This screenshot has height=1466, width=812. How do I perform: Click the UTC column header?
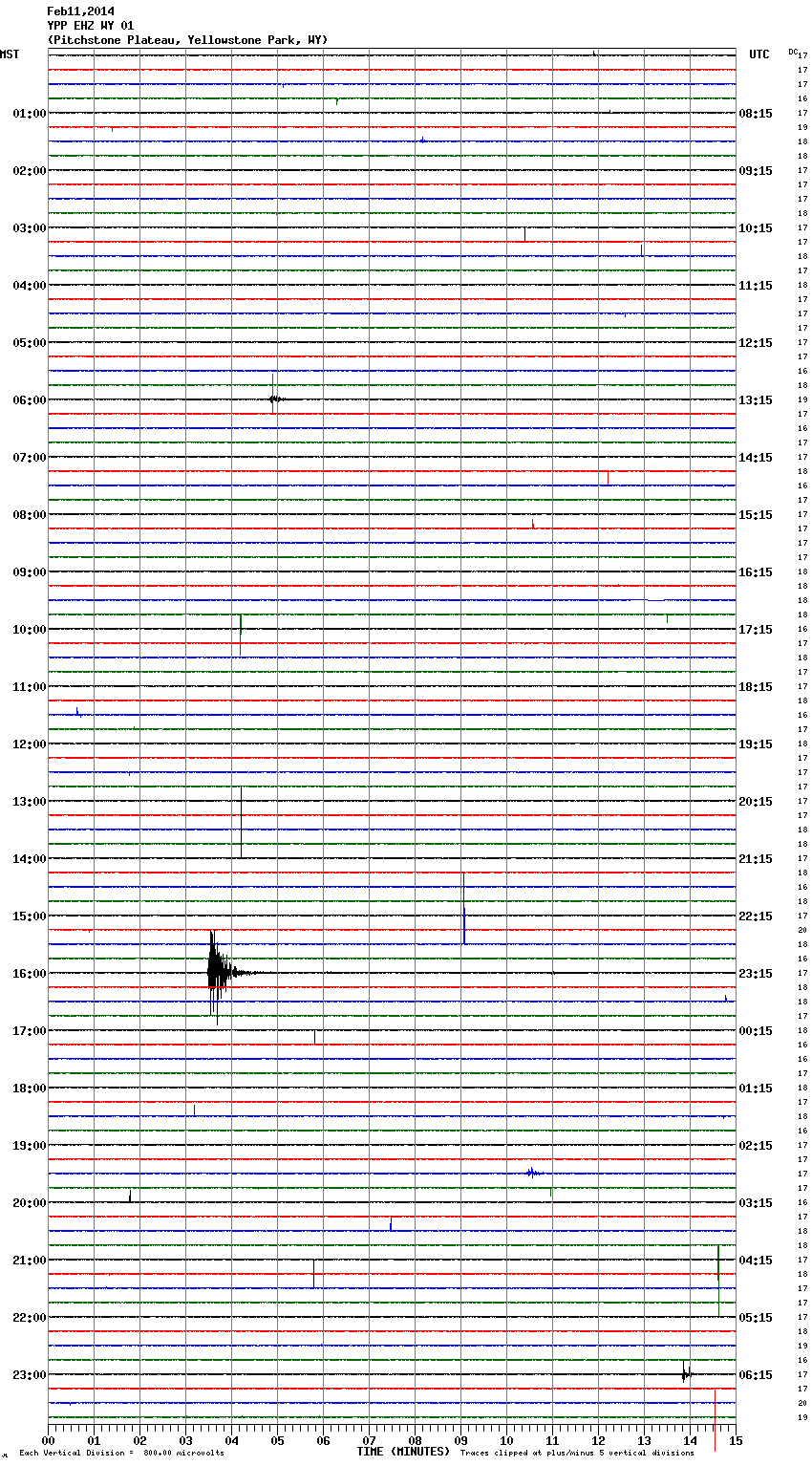pos(759,54)
